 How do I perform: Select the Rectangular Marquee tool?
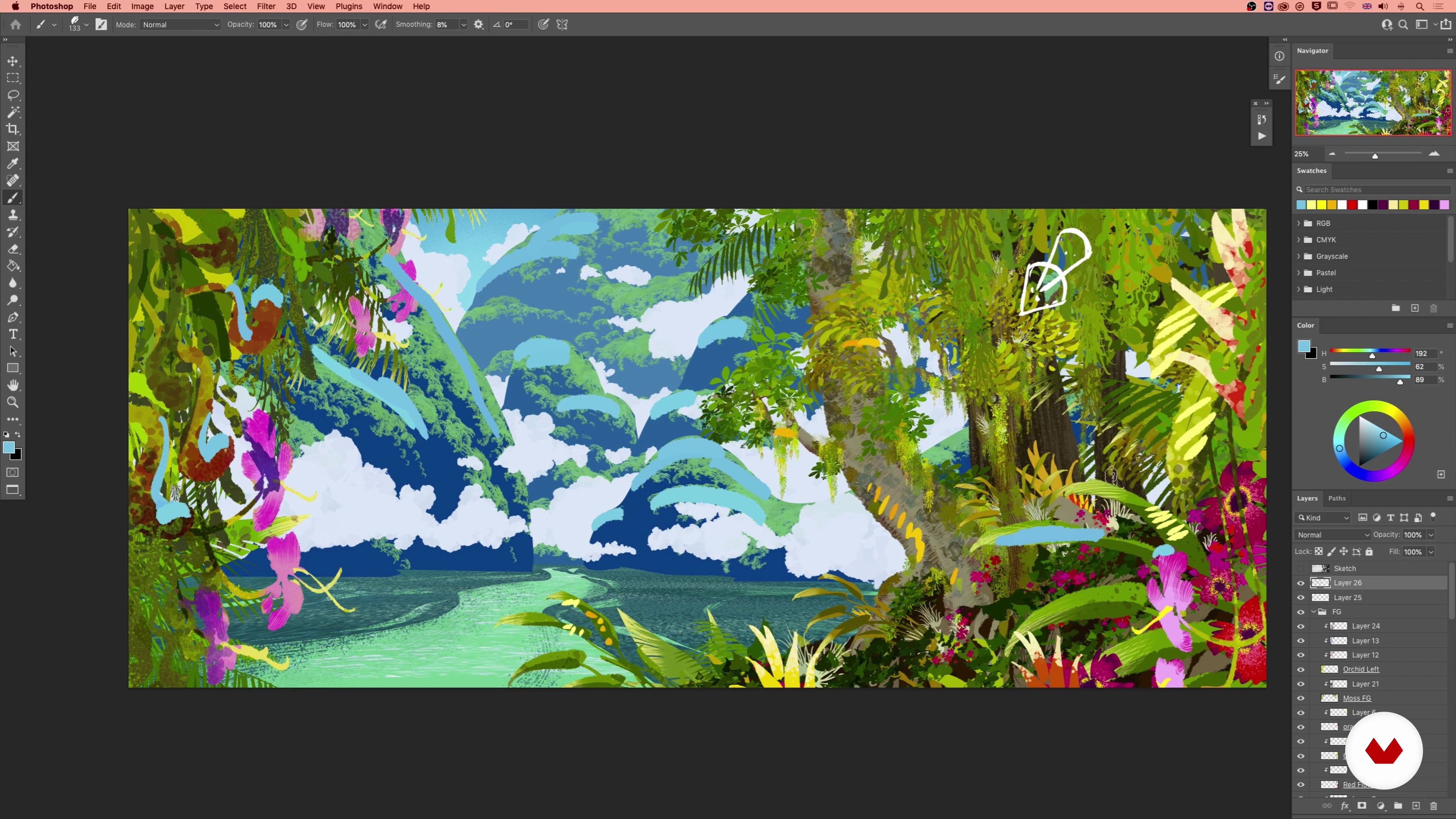point(13,78)
